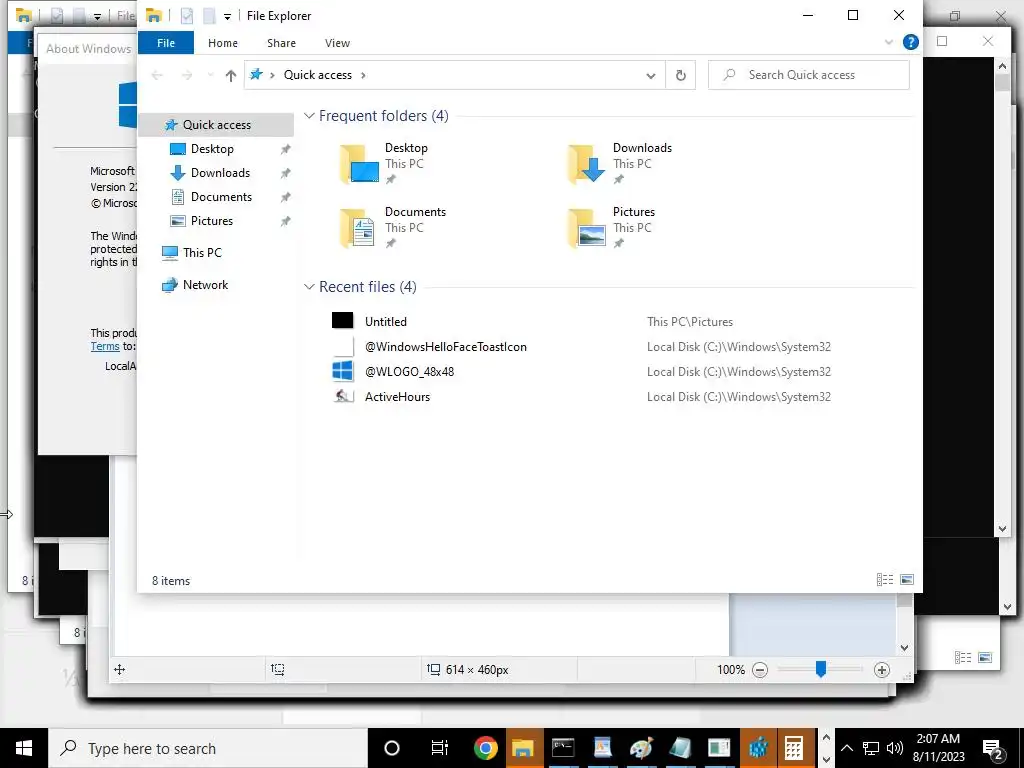Click the Forward arrow in File Explorer

click(187, 75)
